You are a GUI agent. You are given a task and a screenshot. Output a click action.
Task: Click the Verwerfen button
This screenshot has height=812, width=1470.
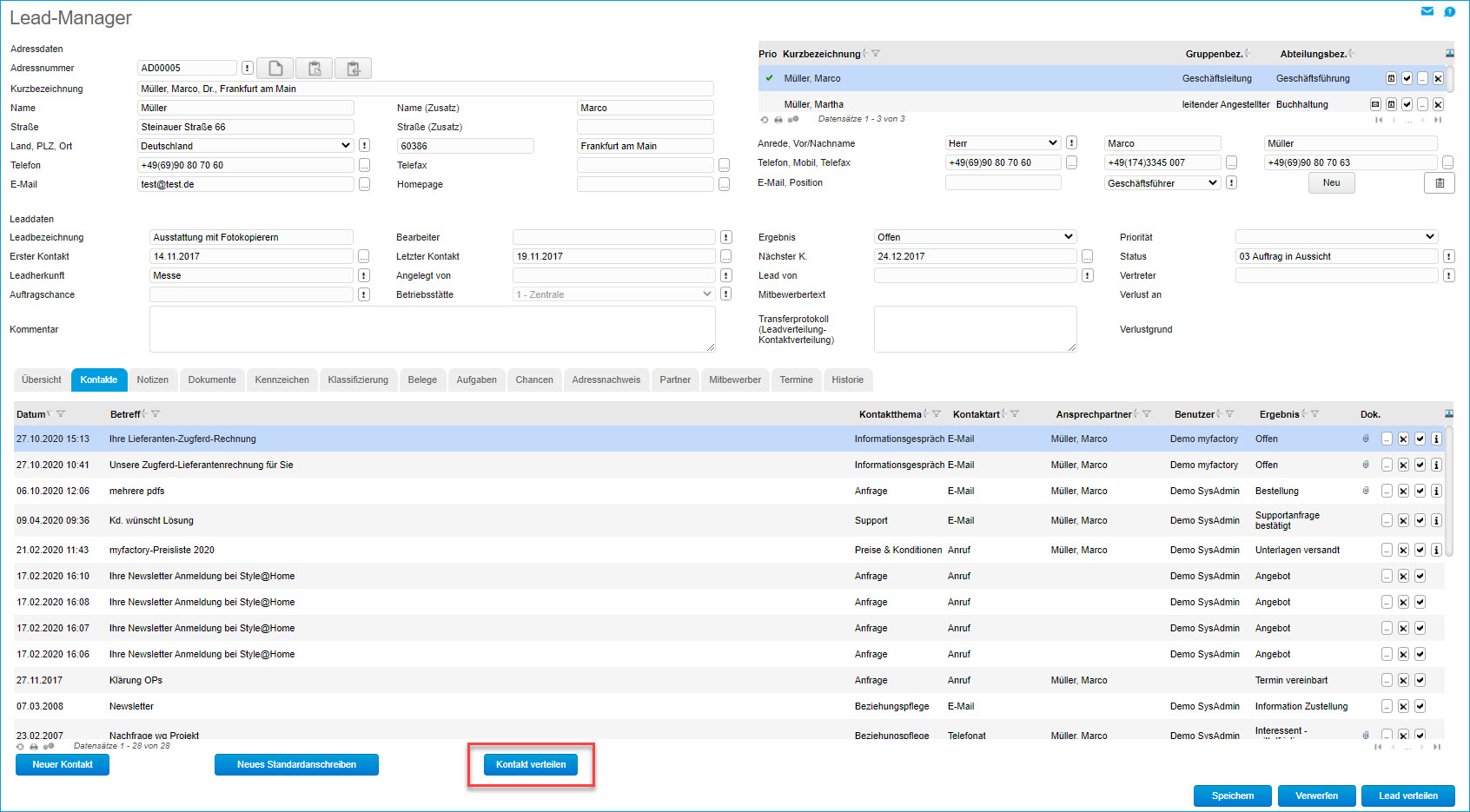click(1317, 795)
